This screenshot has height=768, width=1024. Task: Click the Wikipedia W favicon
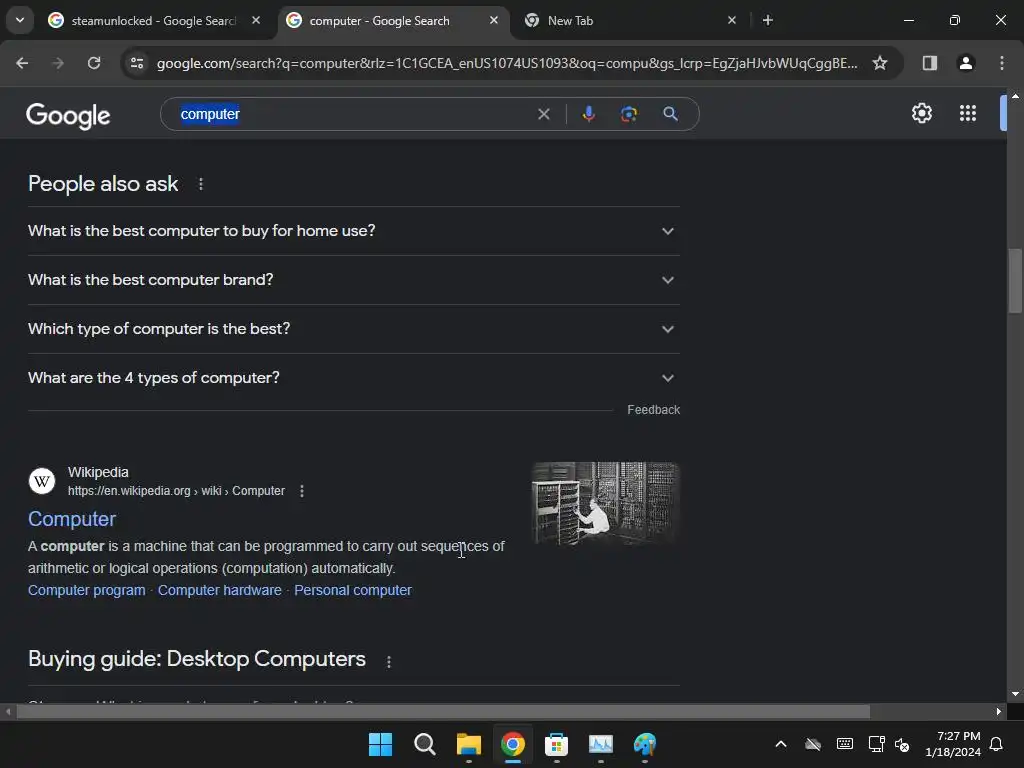point(42,481)
